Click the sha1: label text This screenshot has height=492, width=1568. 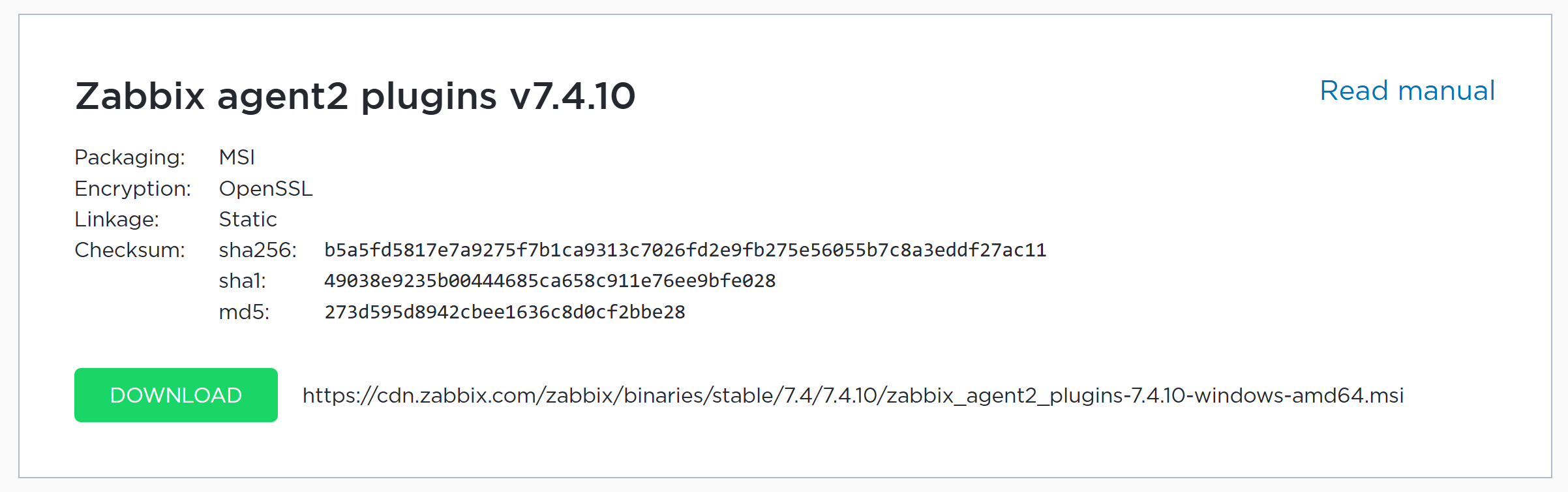coord(243,281)
